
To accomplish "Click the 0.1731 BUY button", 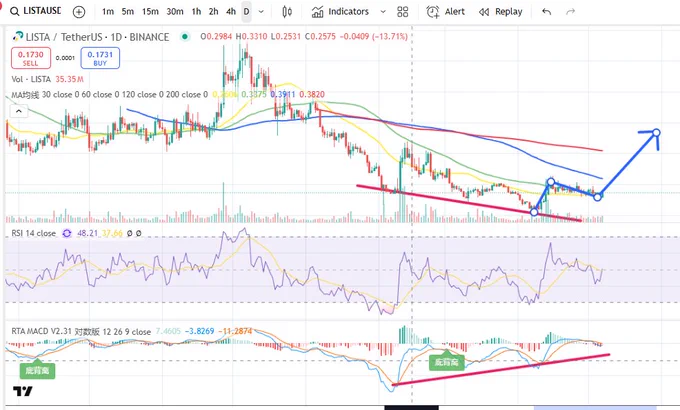I will 100,58.
